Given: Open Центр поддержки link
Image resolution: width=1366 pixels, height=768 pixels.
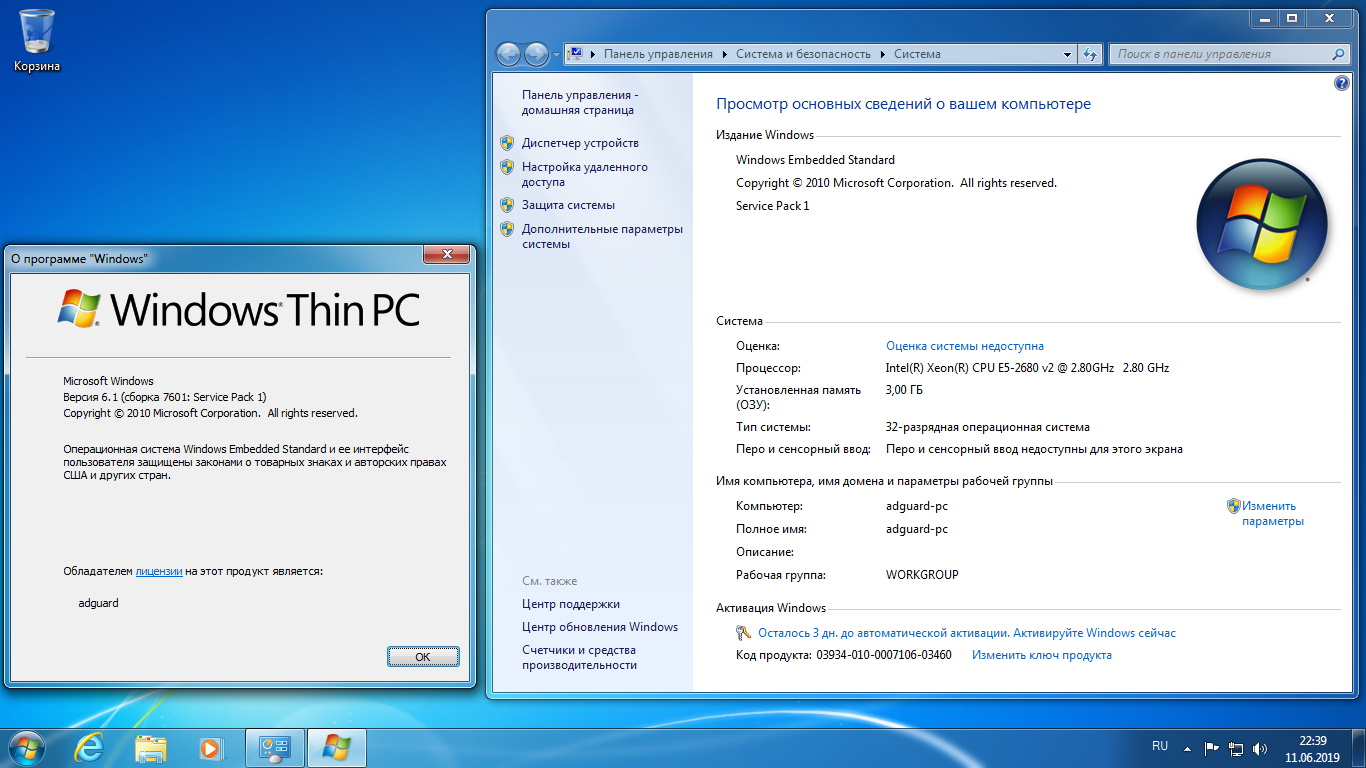Looking at the screenshot, I should 571,604.
